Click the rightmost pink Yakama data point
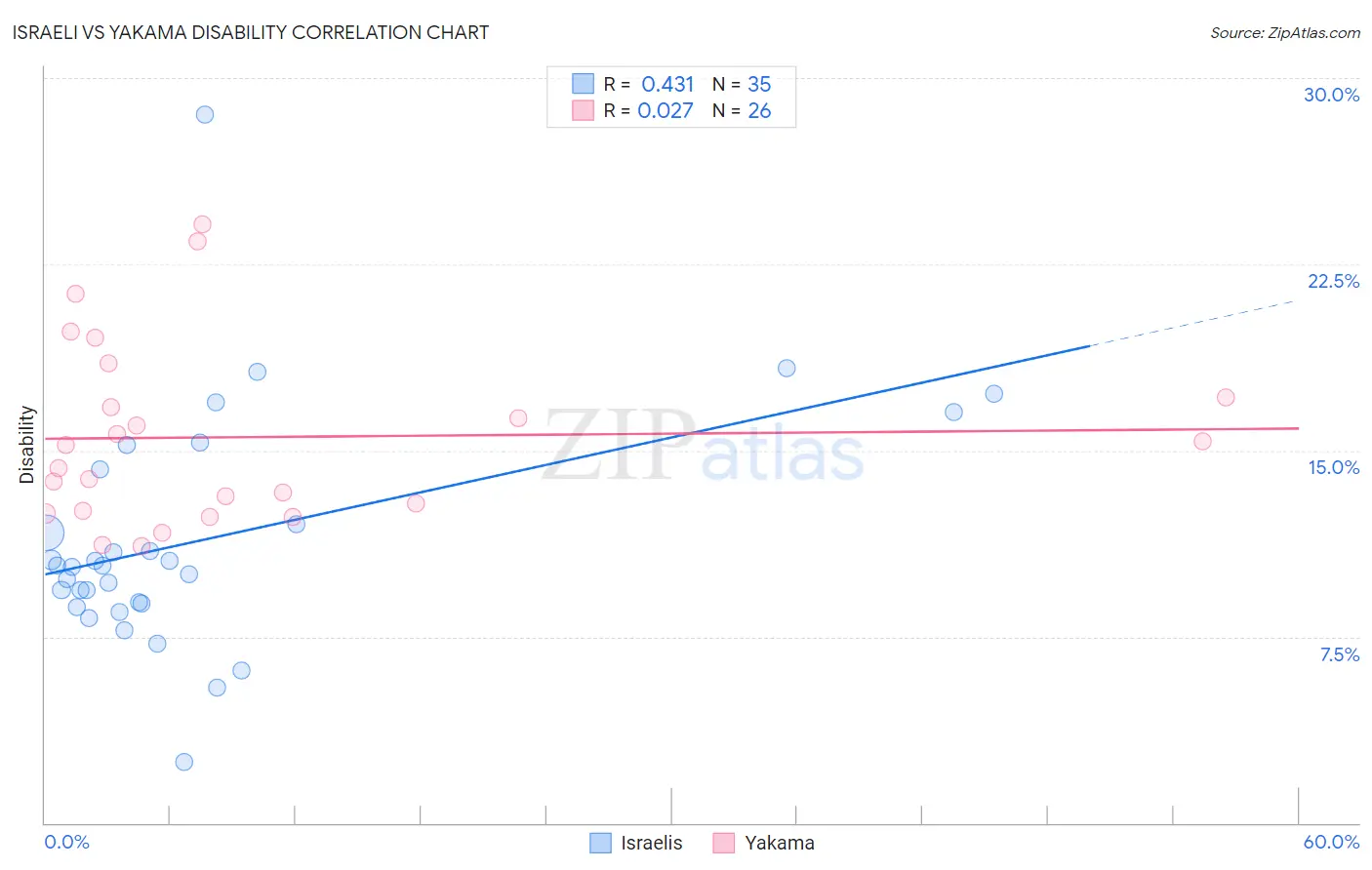Screen dimensions: 1372x870 (1227, 397)
